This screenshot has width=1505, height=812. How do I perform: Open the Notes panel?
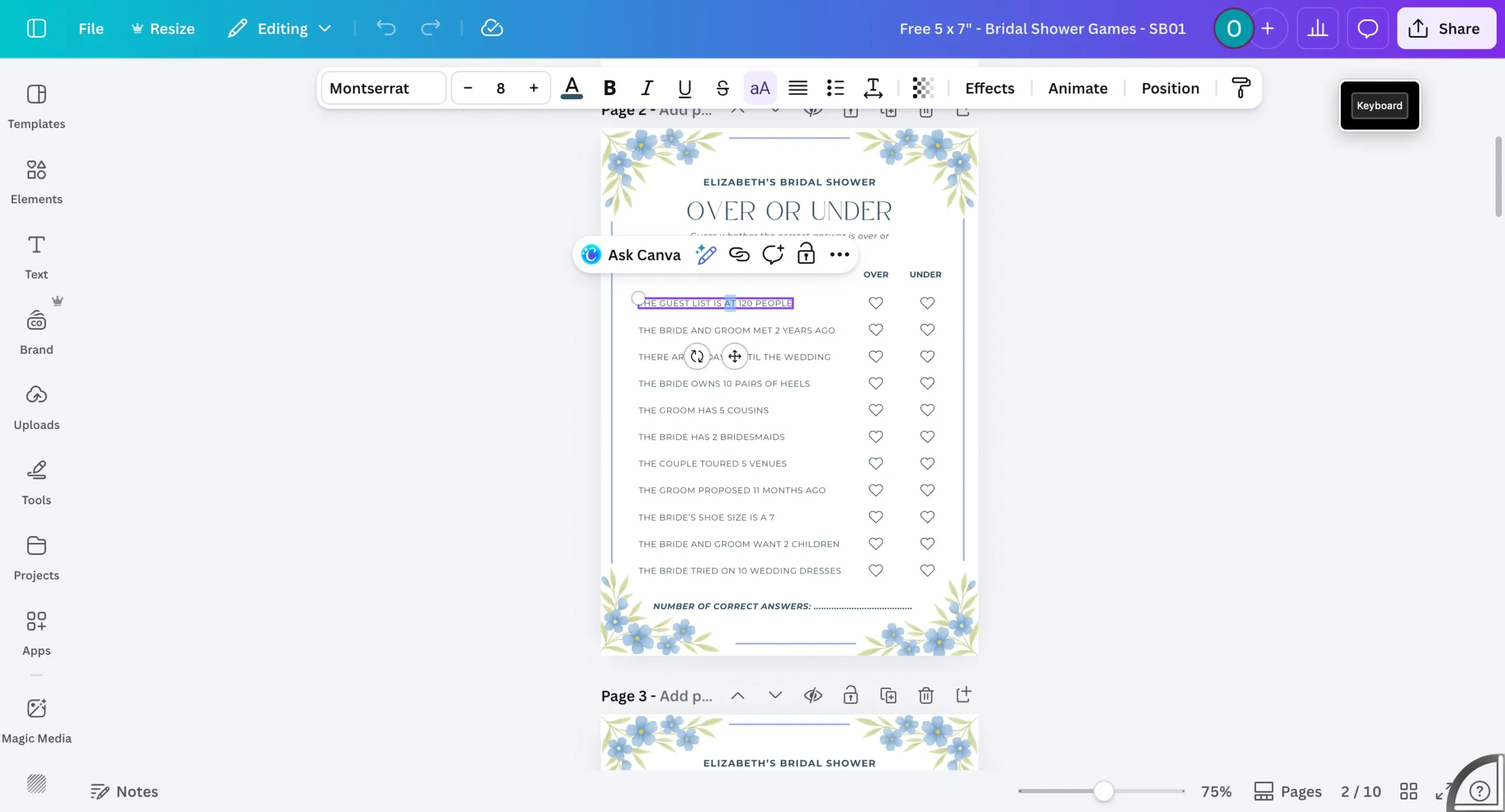click(x=124, y=791)
